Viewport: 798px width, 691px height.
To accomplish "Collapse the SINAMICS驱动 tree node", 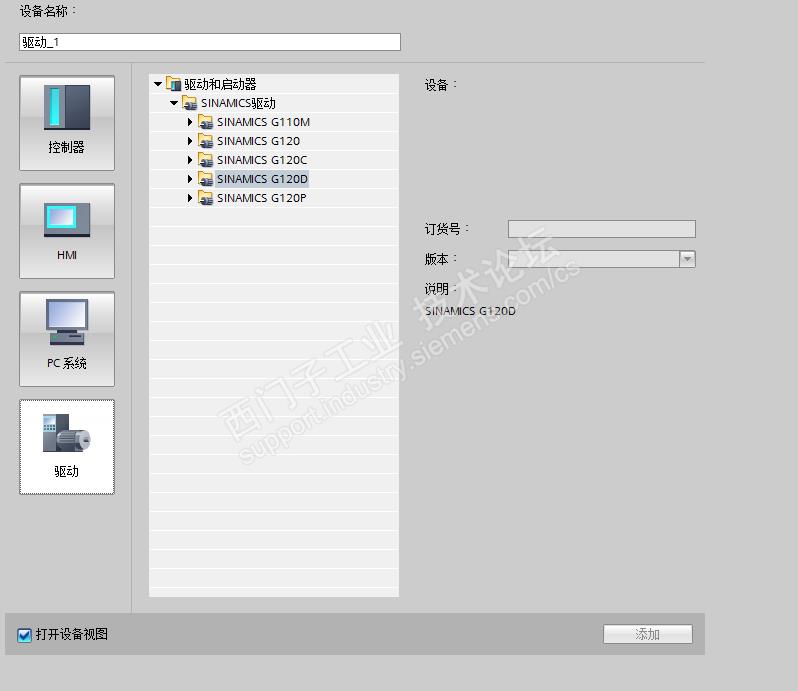I will pyautogui.click(x=174, y=103).
